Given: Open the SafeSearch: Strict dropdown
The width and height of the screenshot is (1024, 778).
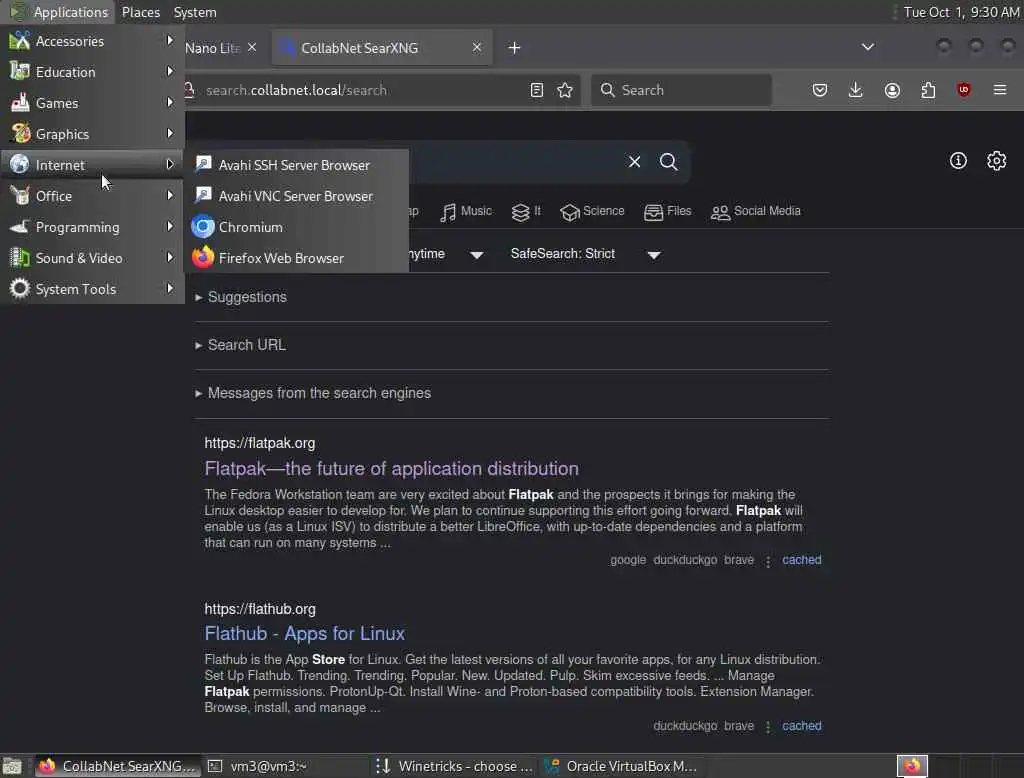Looking at the screenshot, I should tap(586, 254).
